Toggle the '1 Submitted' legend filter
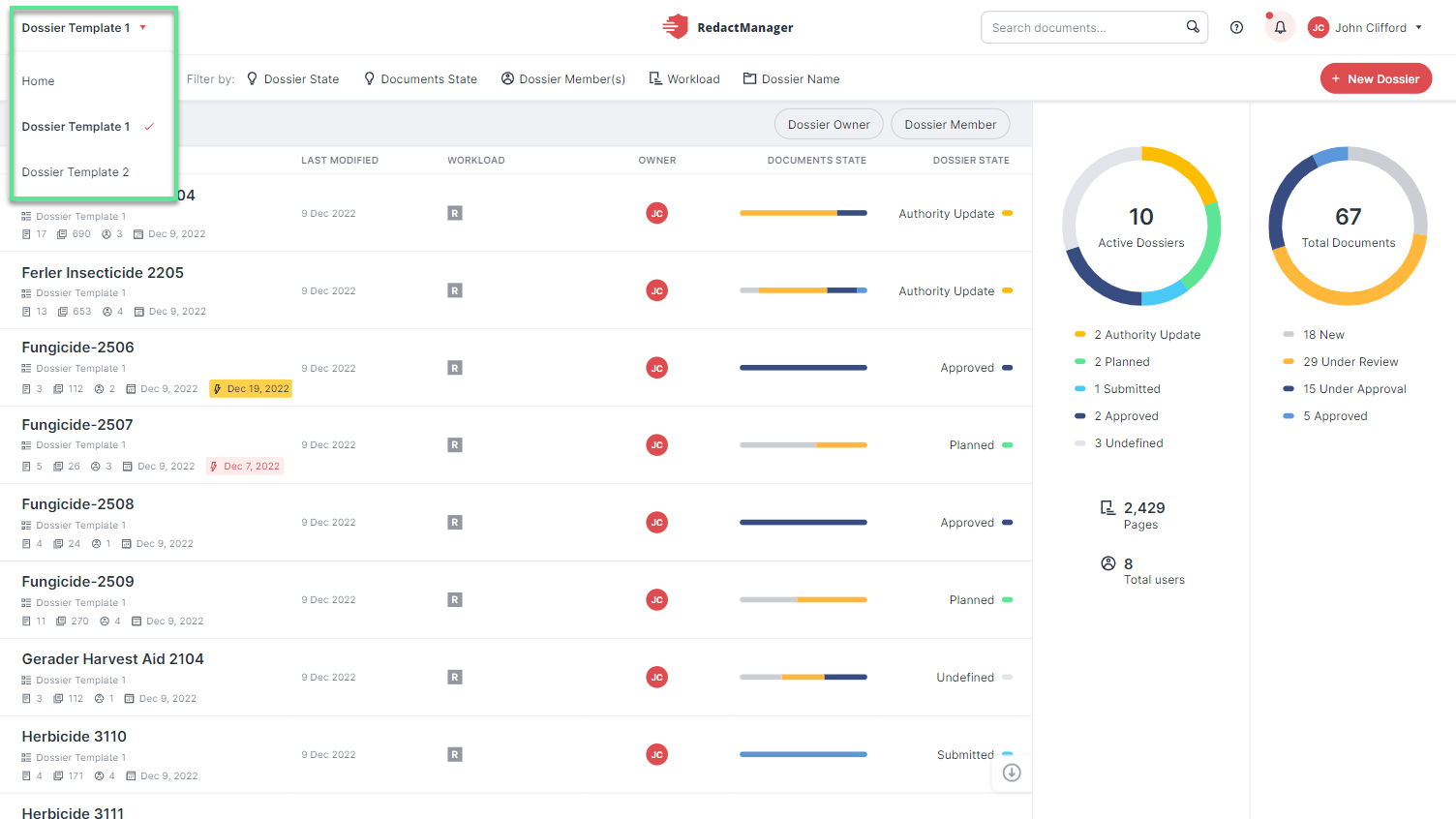The height and width of the screenshot is (819, 1456). click(1117, 389)
